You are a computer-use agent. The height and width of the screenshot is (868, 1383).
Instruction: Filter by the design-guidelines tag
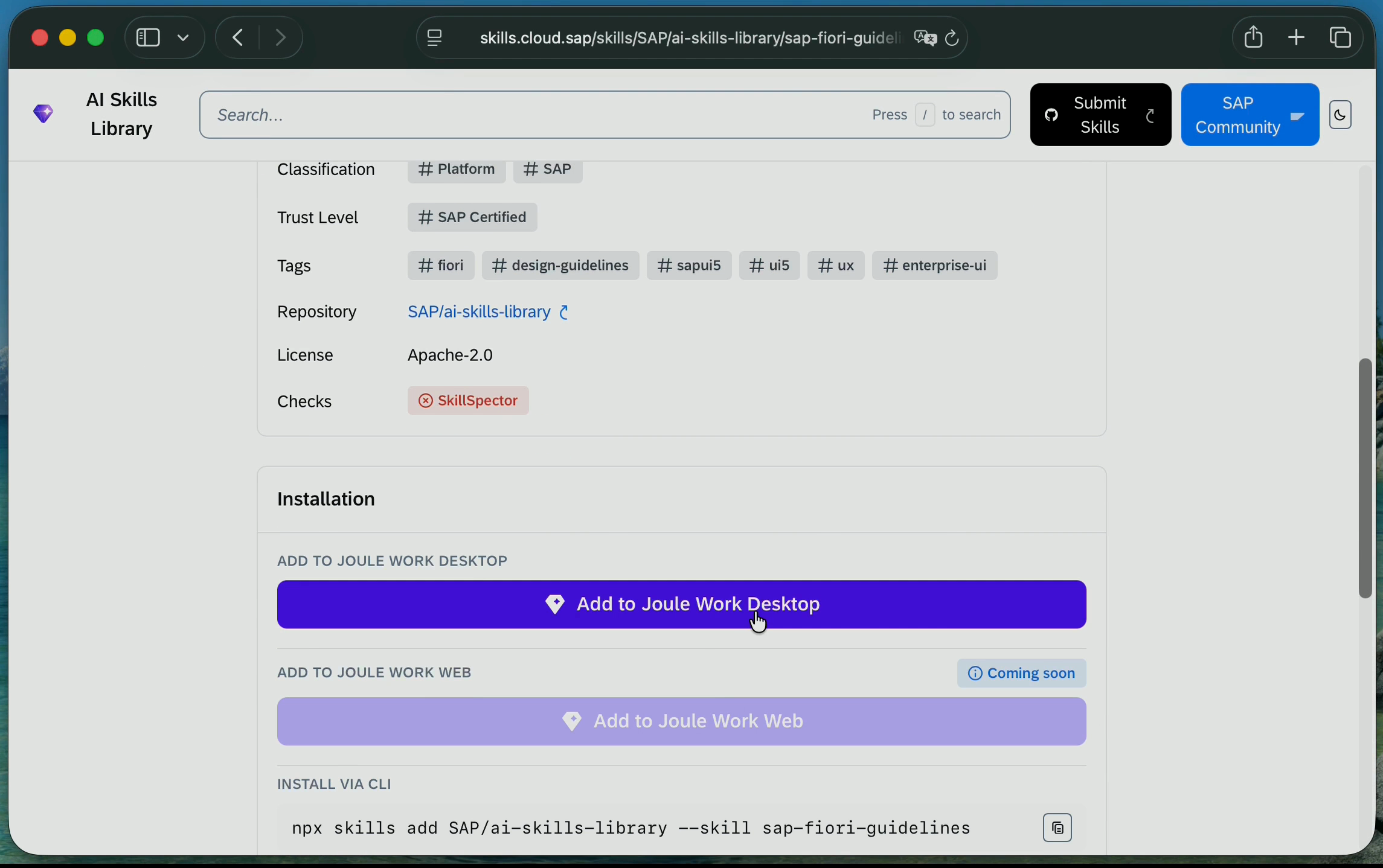560,266
